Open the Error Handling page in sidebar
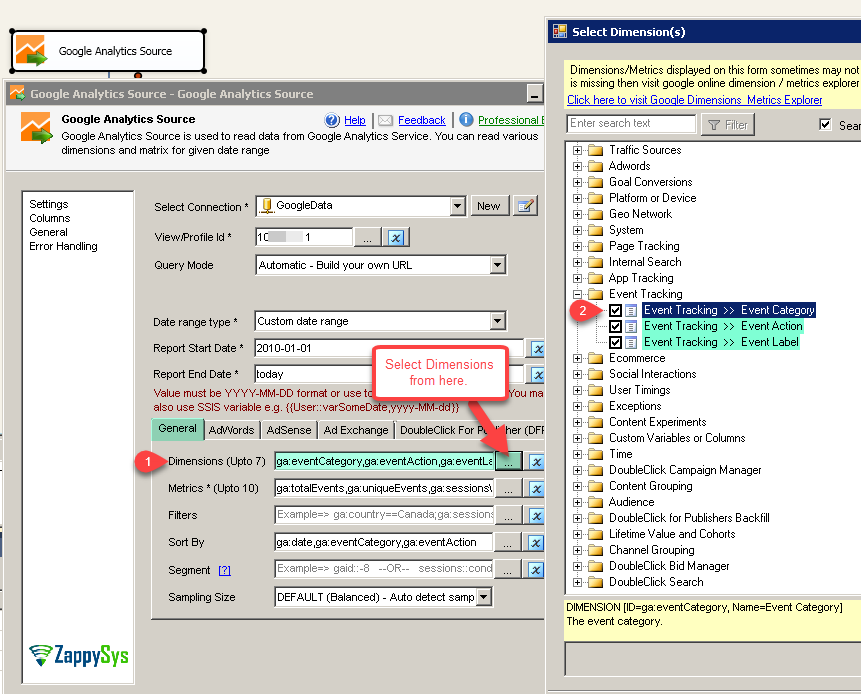This screenshot has height=694, width=861. click(x=63, y=246)
